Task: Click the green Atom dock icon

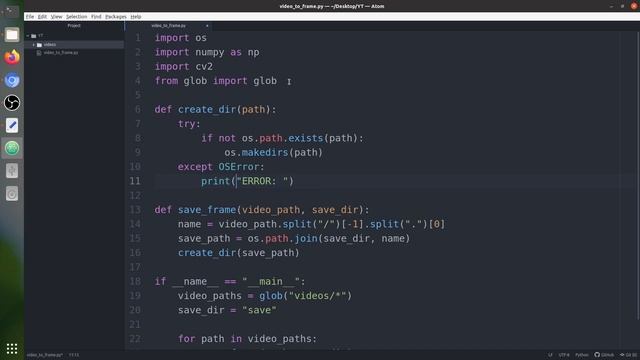Action: coord(12,148)
